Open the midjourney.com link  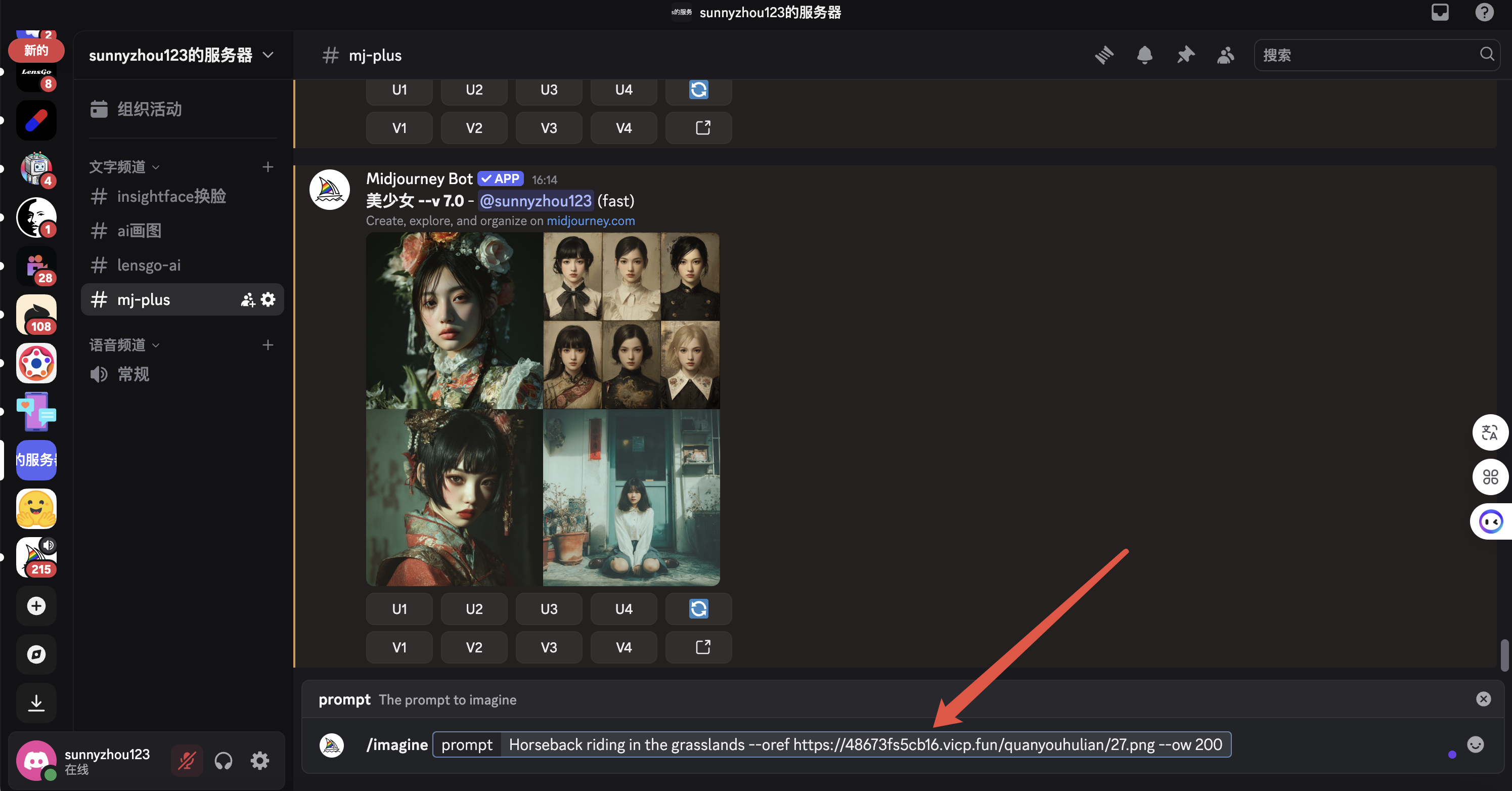(x=591, y=221)
